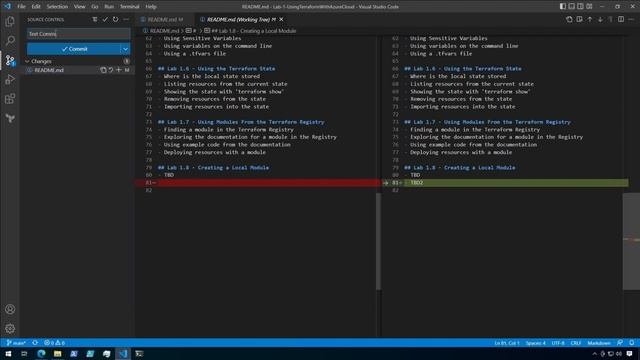Toggle primary side bar layout icon
The width and height of the screenshot is (640, 360).
(x=563, y=7)
